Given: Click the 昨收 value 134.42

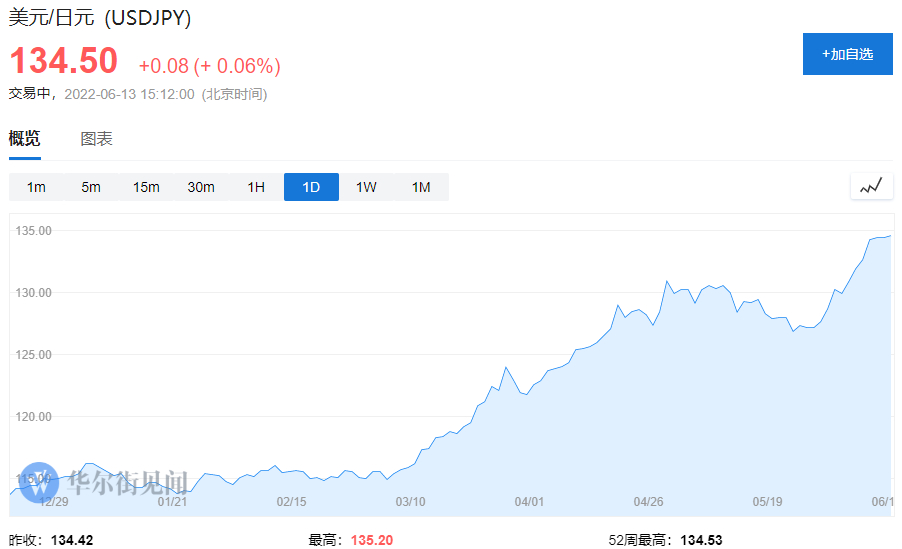Looking at the screenshot, I should [72, 540].
